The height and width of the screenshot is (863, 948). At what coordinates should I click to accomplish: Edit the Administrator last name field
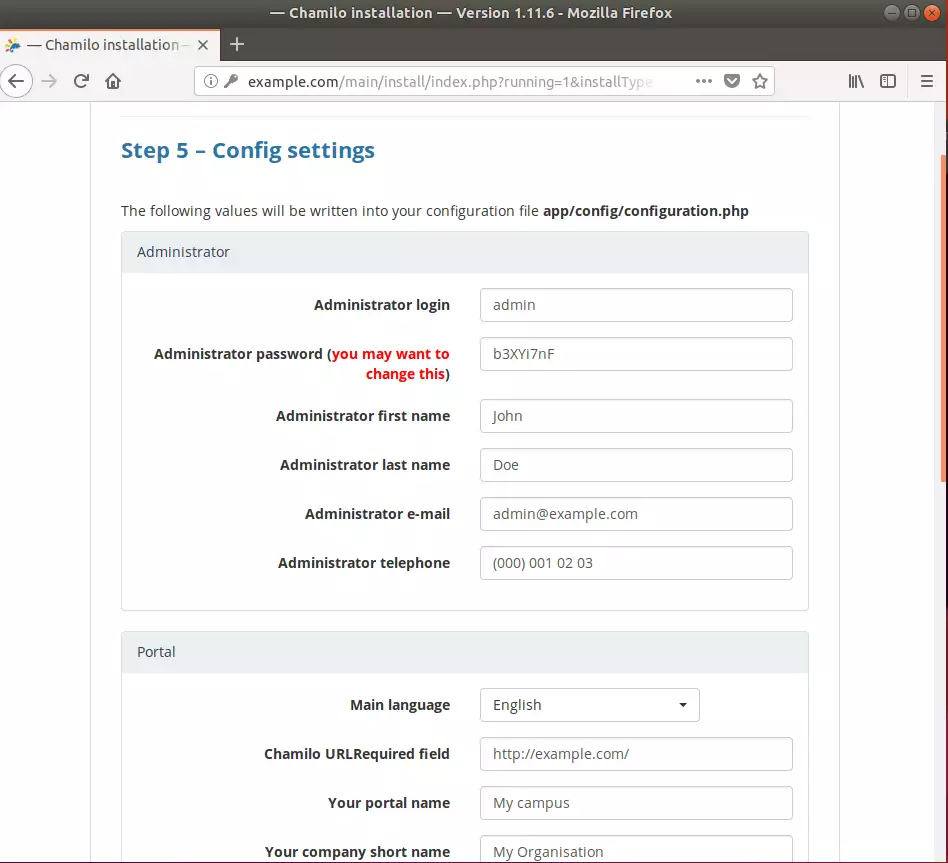tap(636, 465)
